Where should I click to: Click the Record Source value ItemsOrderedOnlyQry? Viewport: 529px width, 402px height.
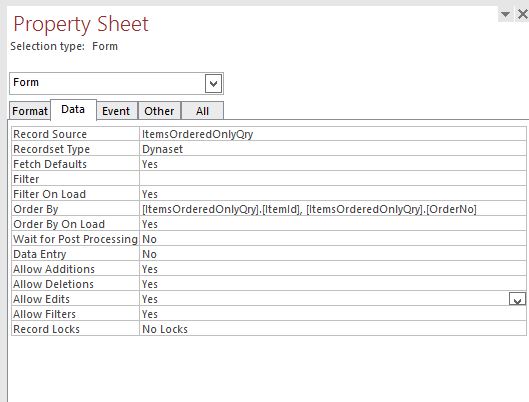point(333,134)
